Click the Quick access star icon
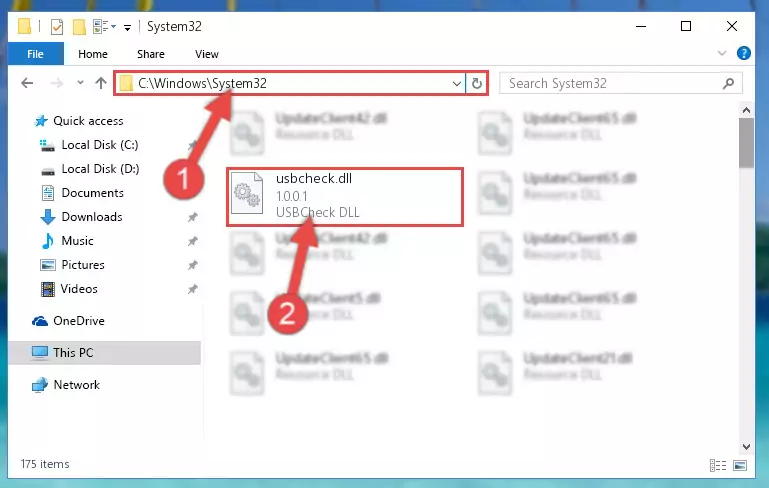 point(41,121)
